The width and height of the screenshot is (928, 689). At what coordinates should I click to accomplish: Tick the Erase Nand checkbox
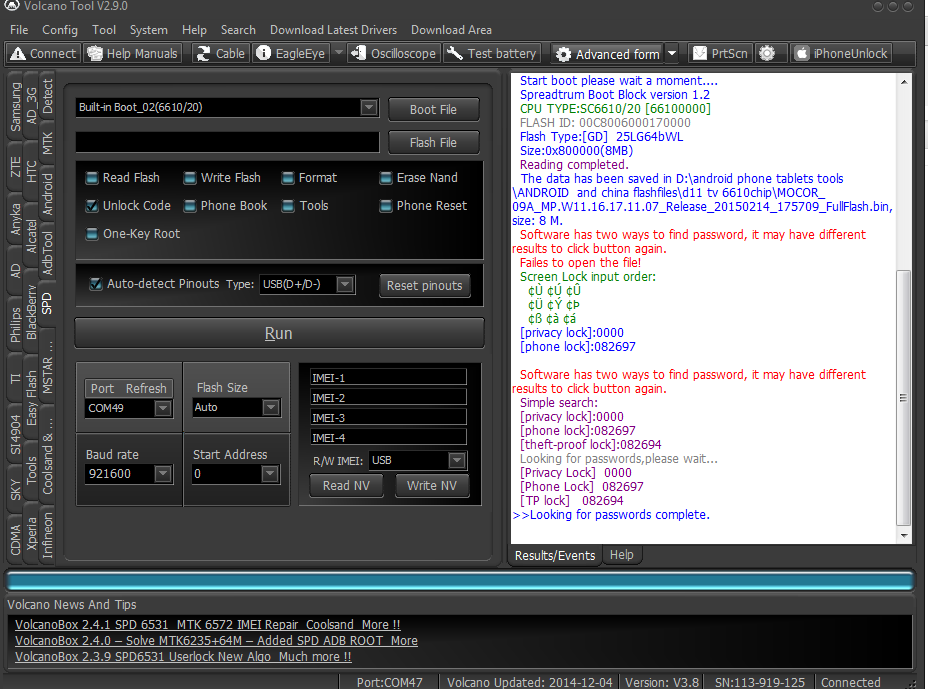coord(386,178)
